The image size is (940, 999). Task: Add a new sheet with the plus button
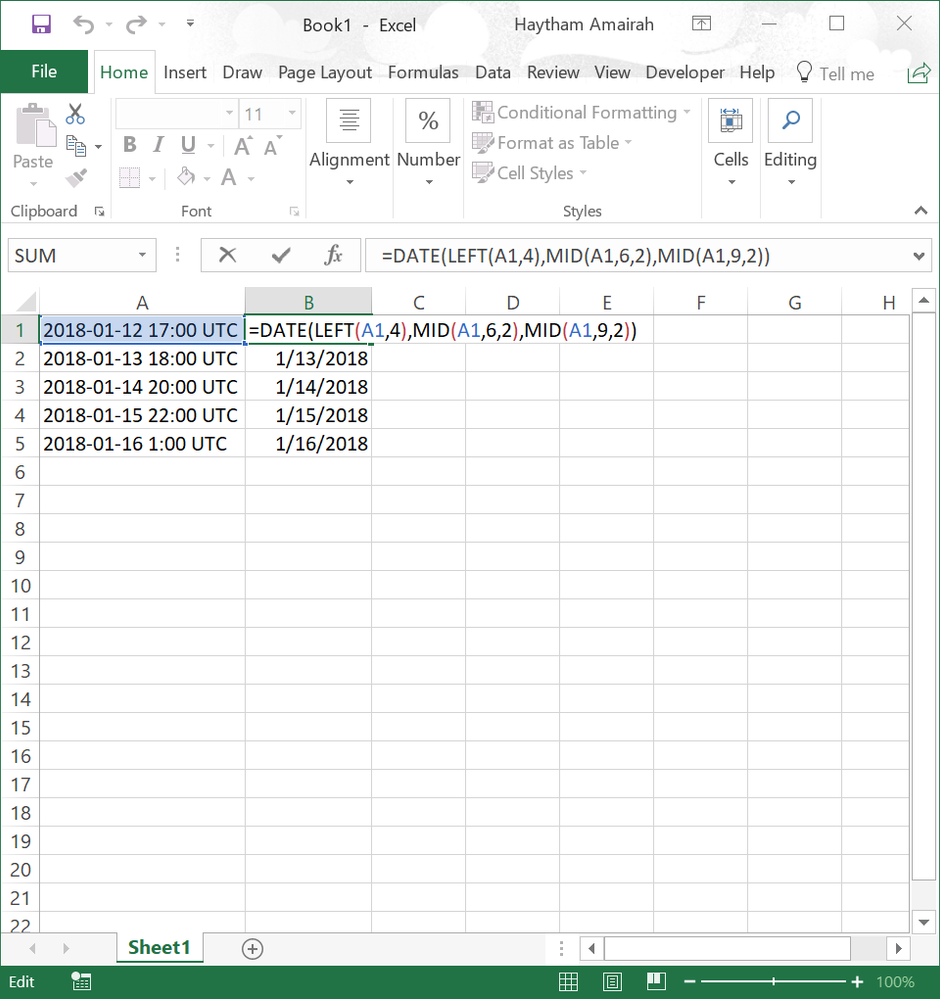[252, 947]
